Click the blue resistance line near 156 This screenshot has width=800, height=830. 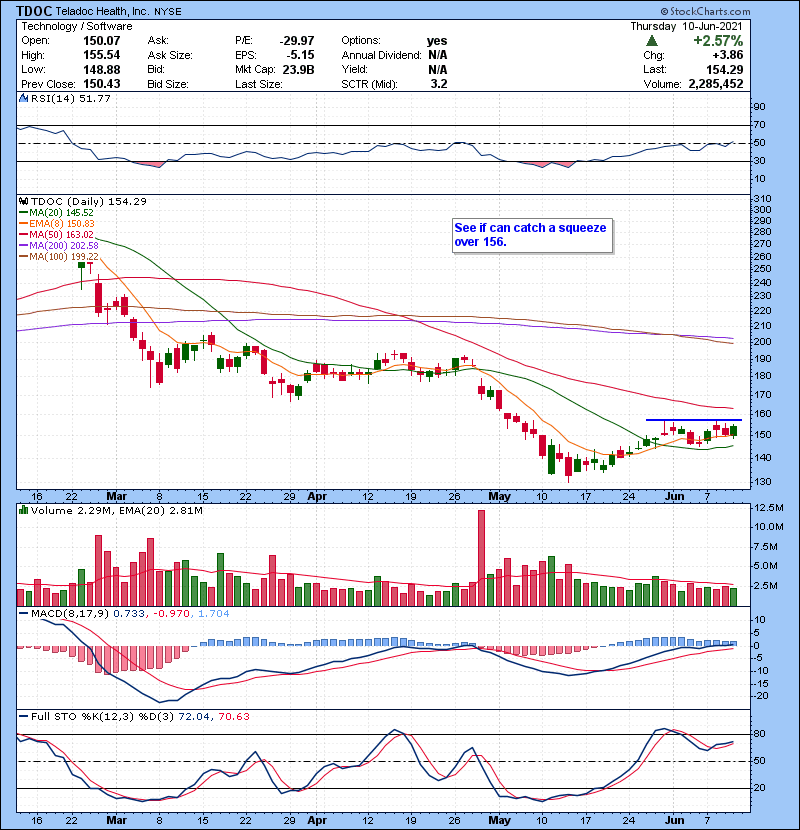pyautogui.click(x=694, y=420)
